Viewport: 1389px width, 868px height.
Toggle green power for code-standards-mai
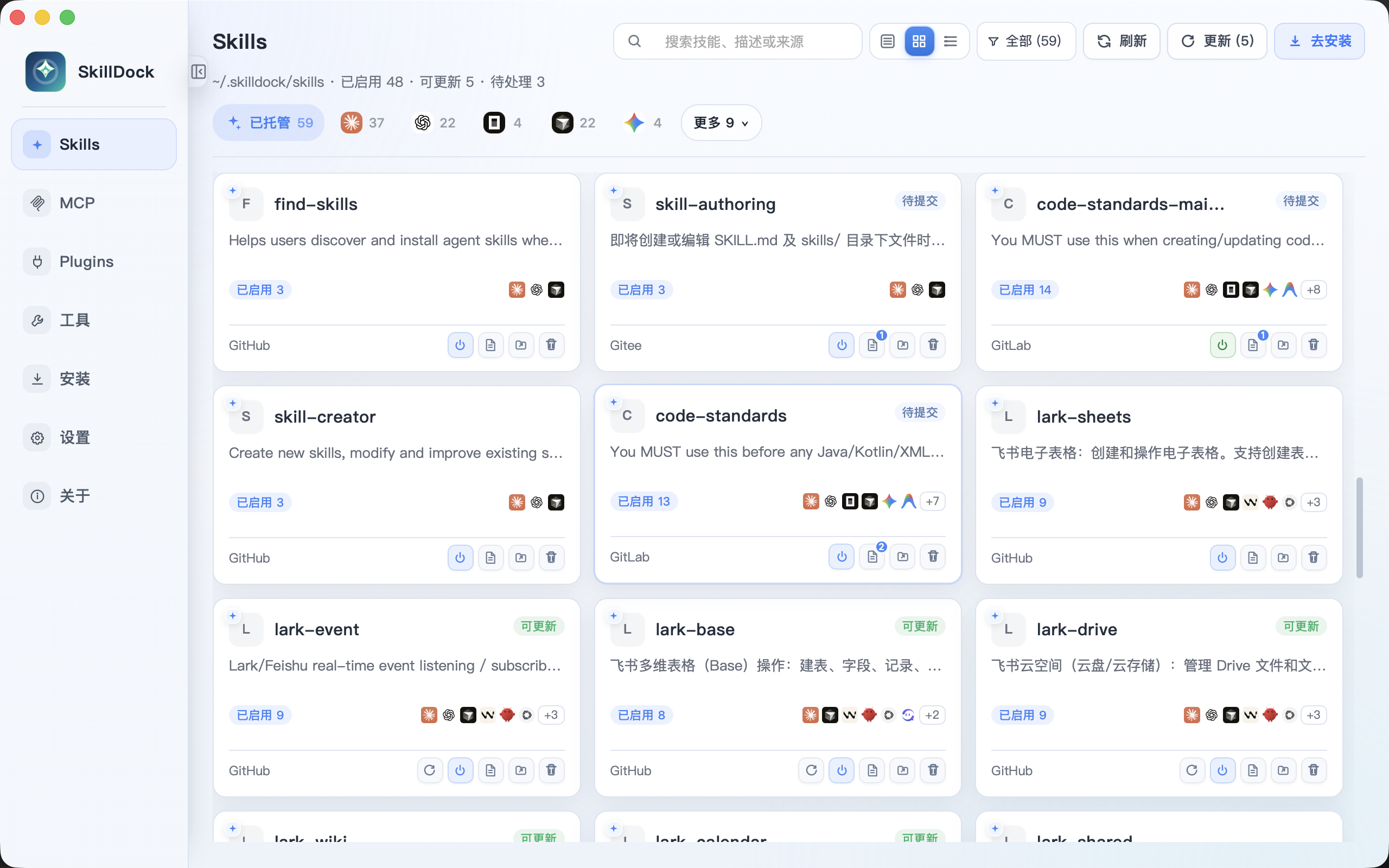(x=1222, y=345)
